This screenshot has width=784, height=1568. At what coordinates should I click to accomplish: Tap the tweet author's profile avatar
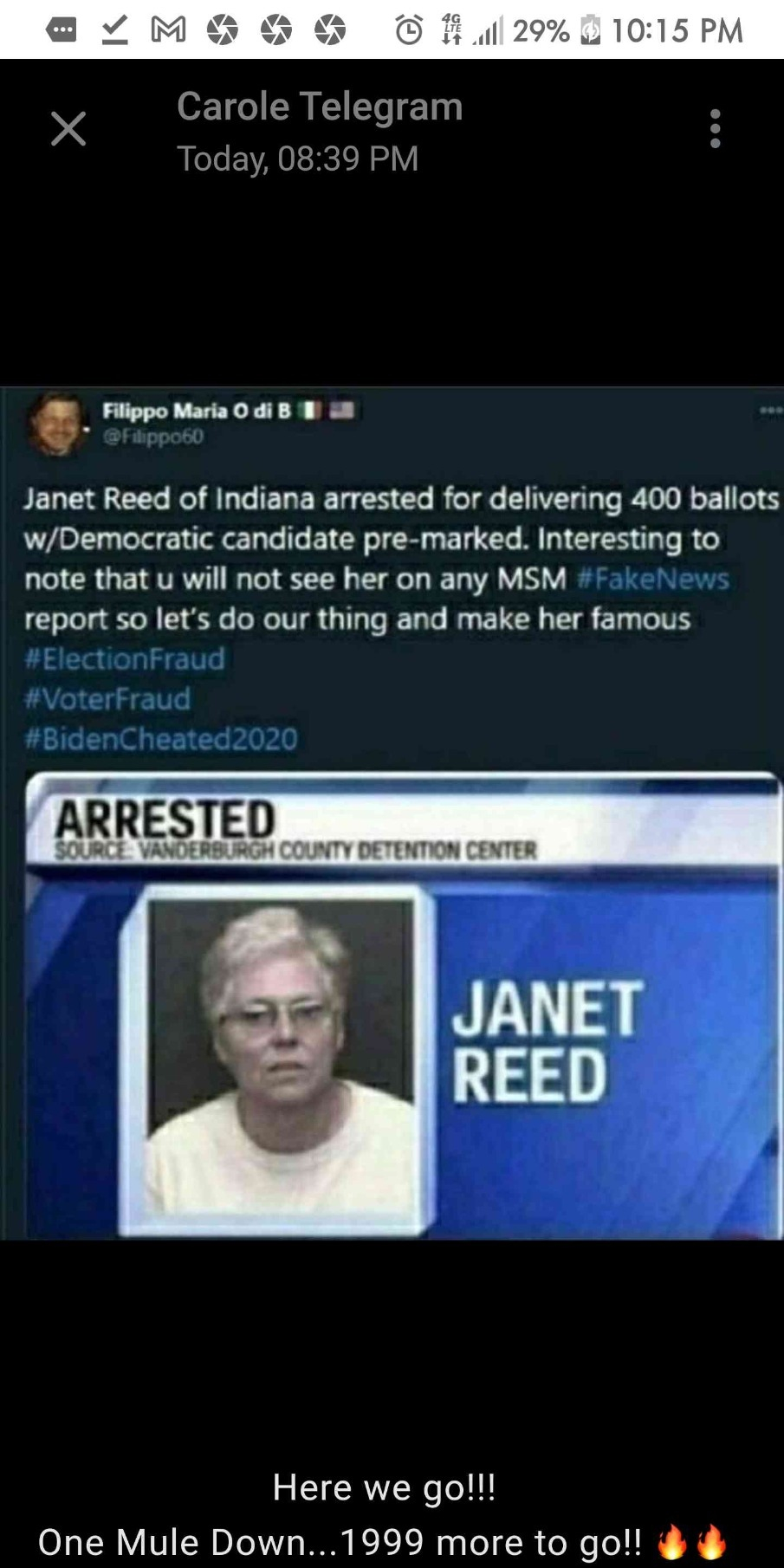(x=56, y=424)
